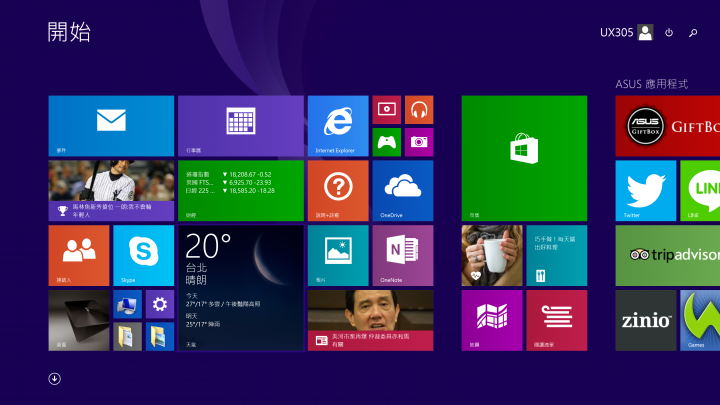Open the Photos tile
Image resolution: width=720 pixels, height=405 pixels.
click(338, 255)
